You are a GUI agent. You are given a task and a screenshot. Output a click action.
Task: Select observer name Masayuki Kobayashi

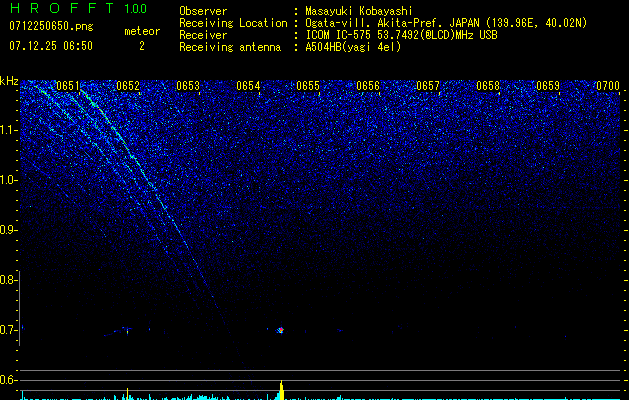tap(359, 11)
